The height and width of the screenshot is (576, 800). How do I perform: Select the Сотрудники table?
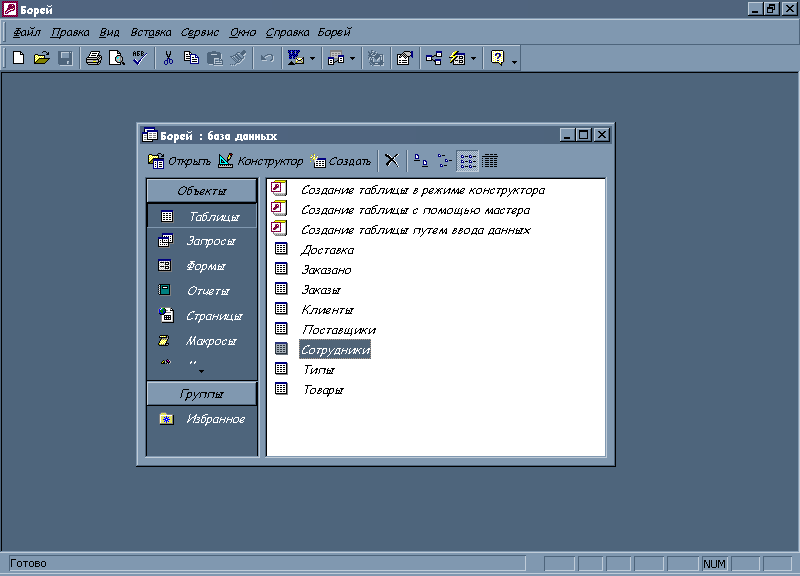[x=335, y=349]
